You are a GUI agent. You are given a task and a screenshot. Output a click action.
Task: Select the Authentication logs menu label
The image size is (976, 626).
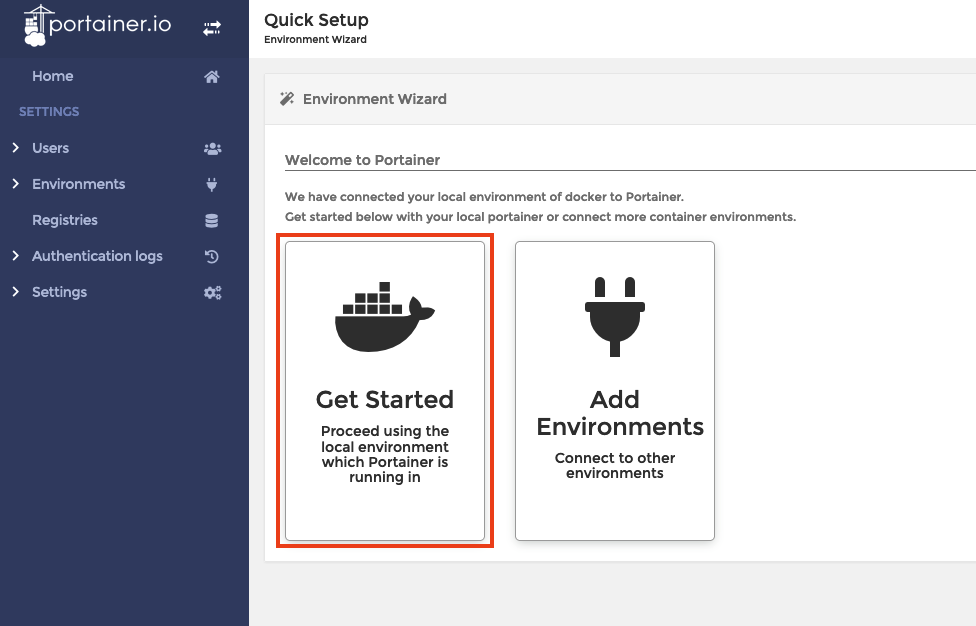coord(97,256)
